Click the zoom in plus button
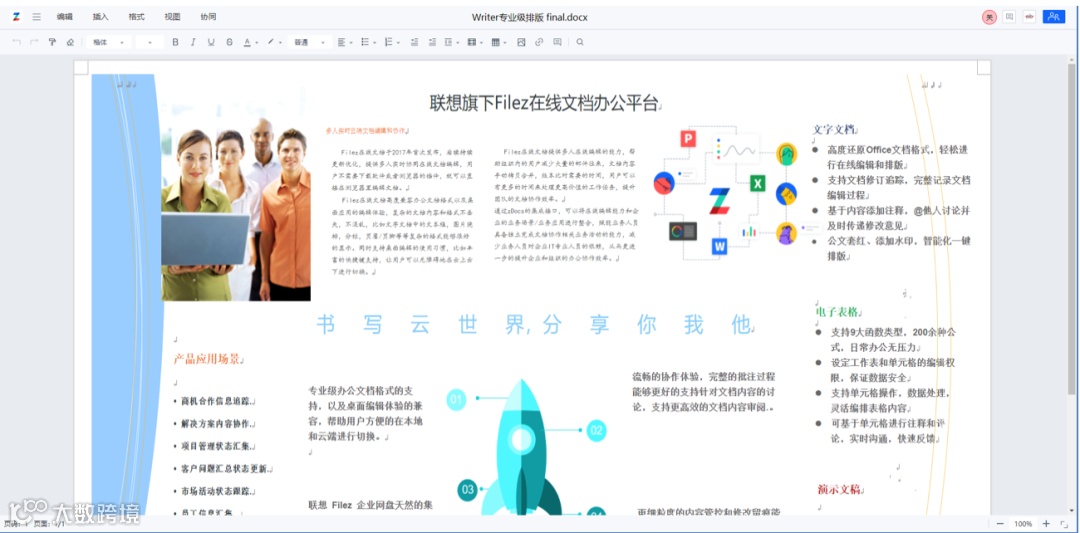Viewport: 1080px width, 533px height. (1046, 524)
